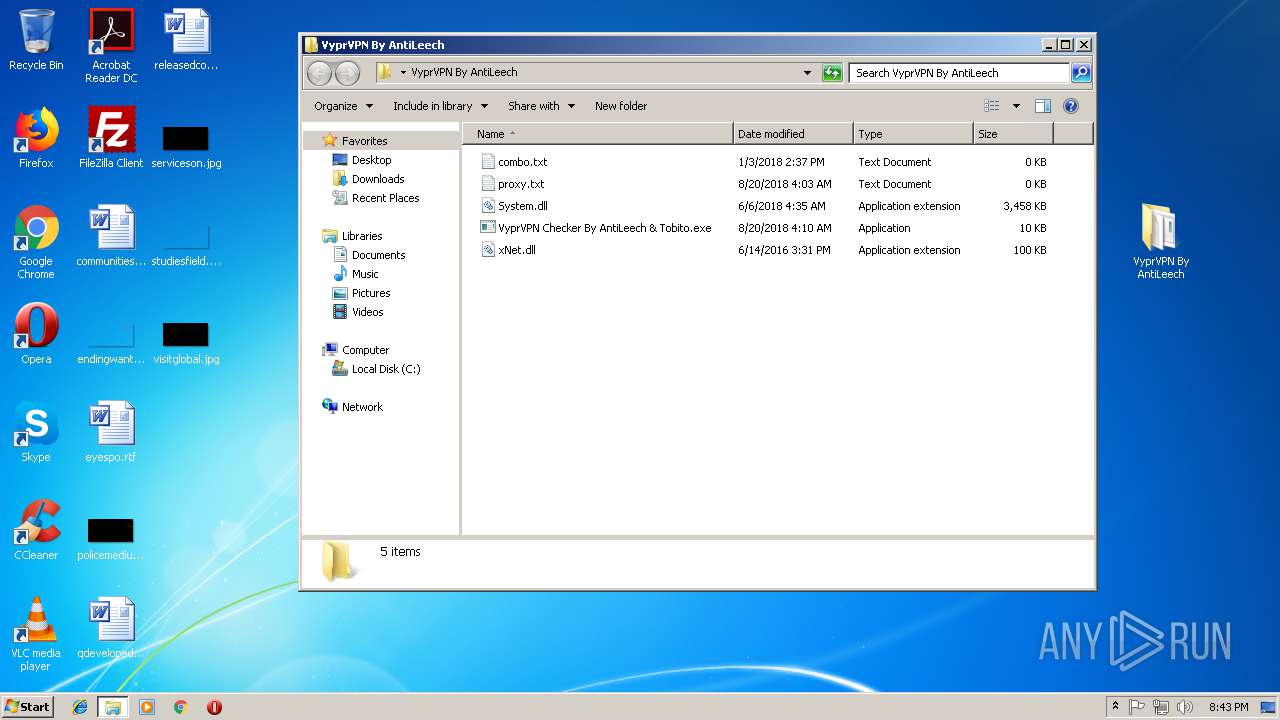Select Network in the navigation pane
This screenshot has height=720, width=1280.
coord(362,407)
